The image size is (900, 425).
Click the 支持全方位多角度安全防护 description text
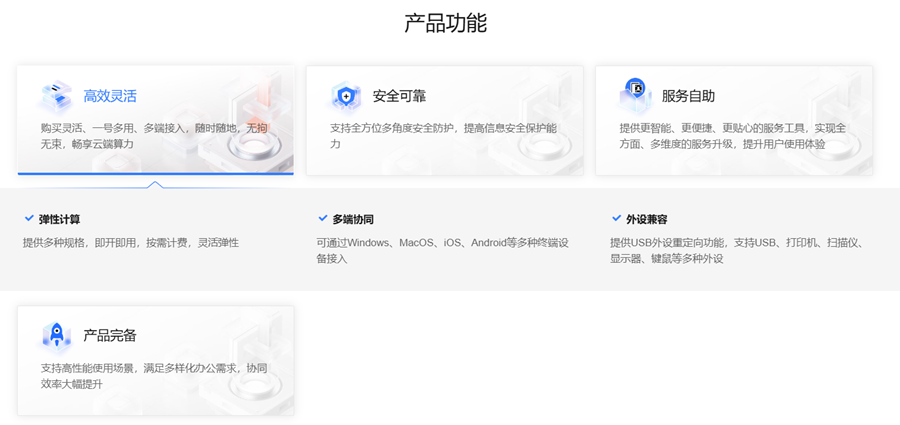(x=444, y=136)
